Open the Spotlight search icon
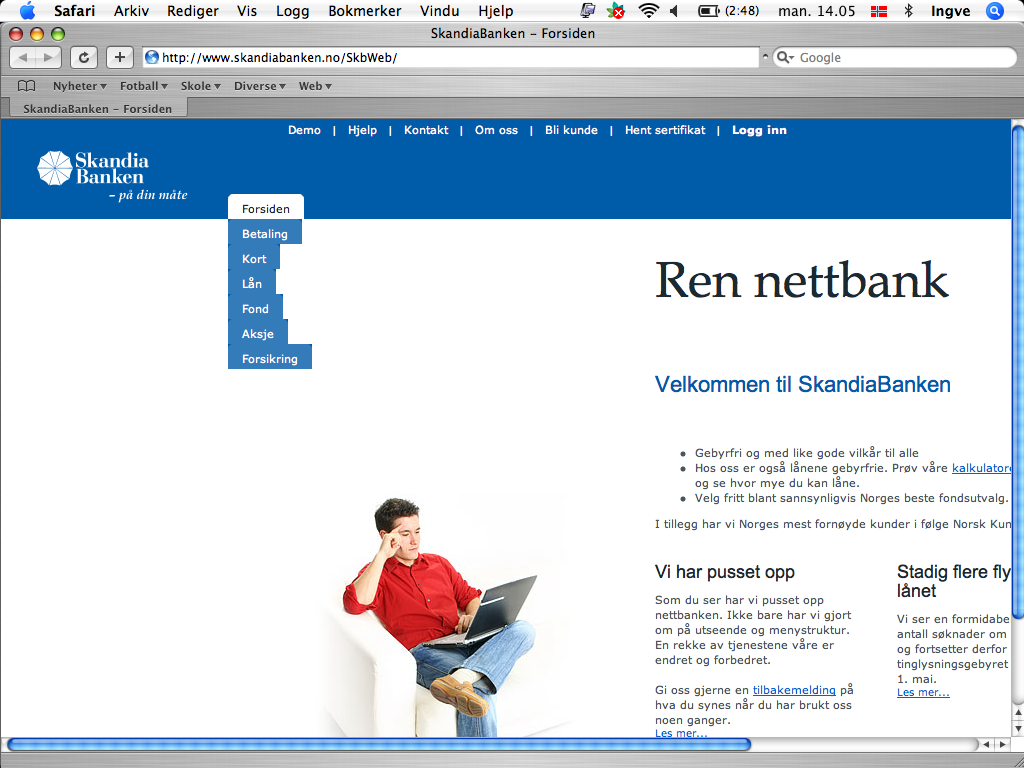The width and height of the screenshot is (1024, 768). [995, 10]
